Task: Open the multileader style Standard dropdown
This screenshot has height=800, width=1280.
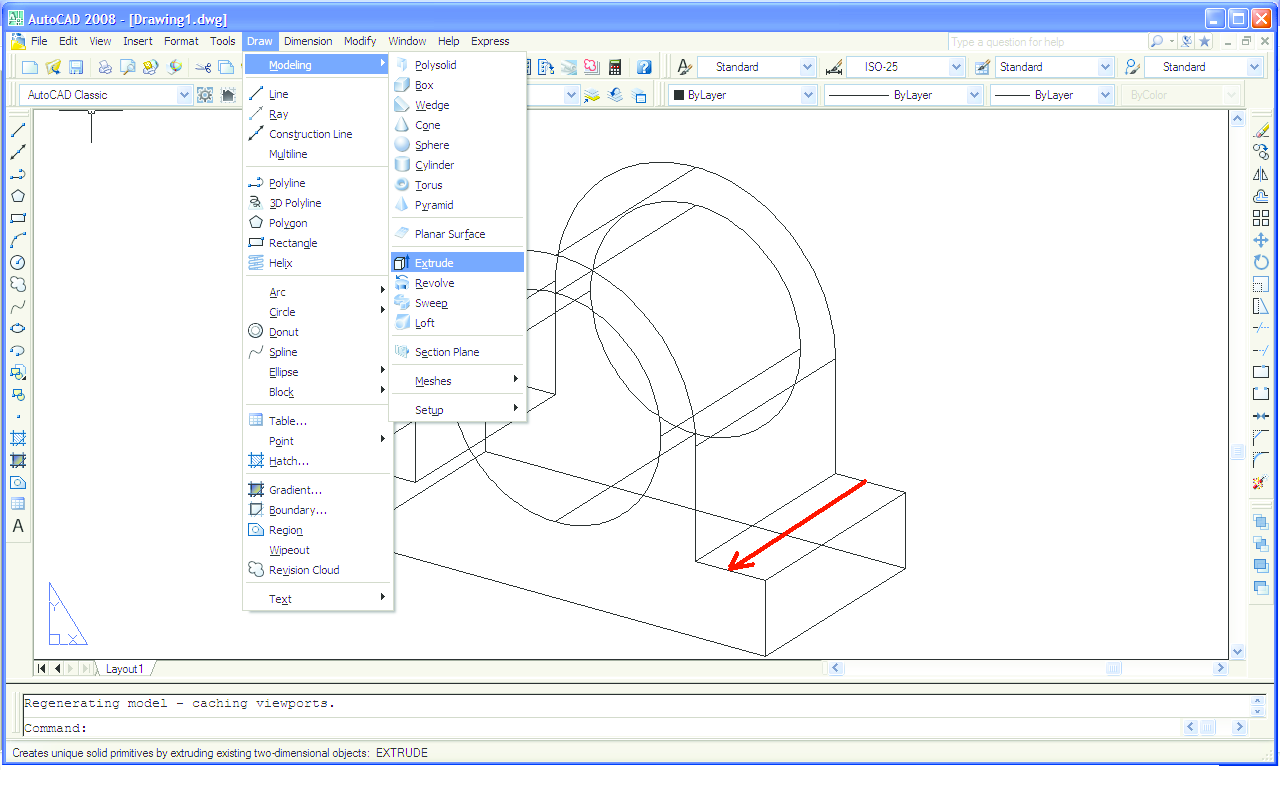Action: pyautogui.click(x=1254, y=67)
